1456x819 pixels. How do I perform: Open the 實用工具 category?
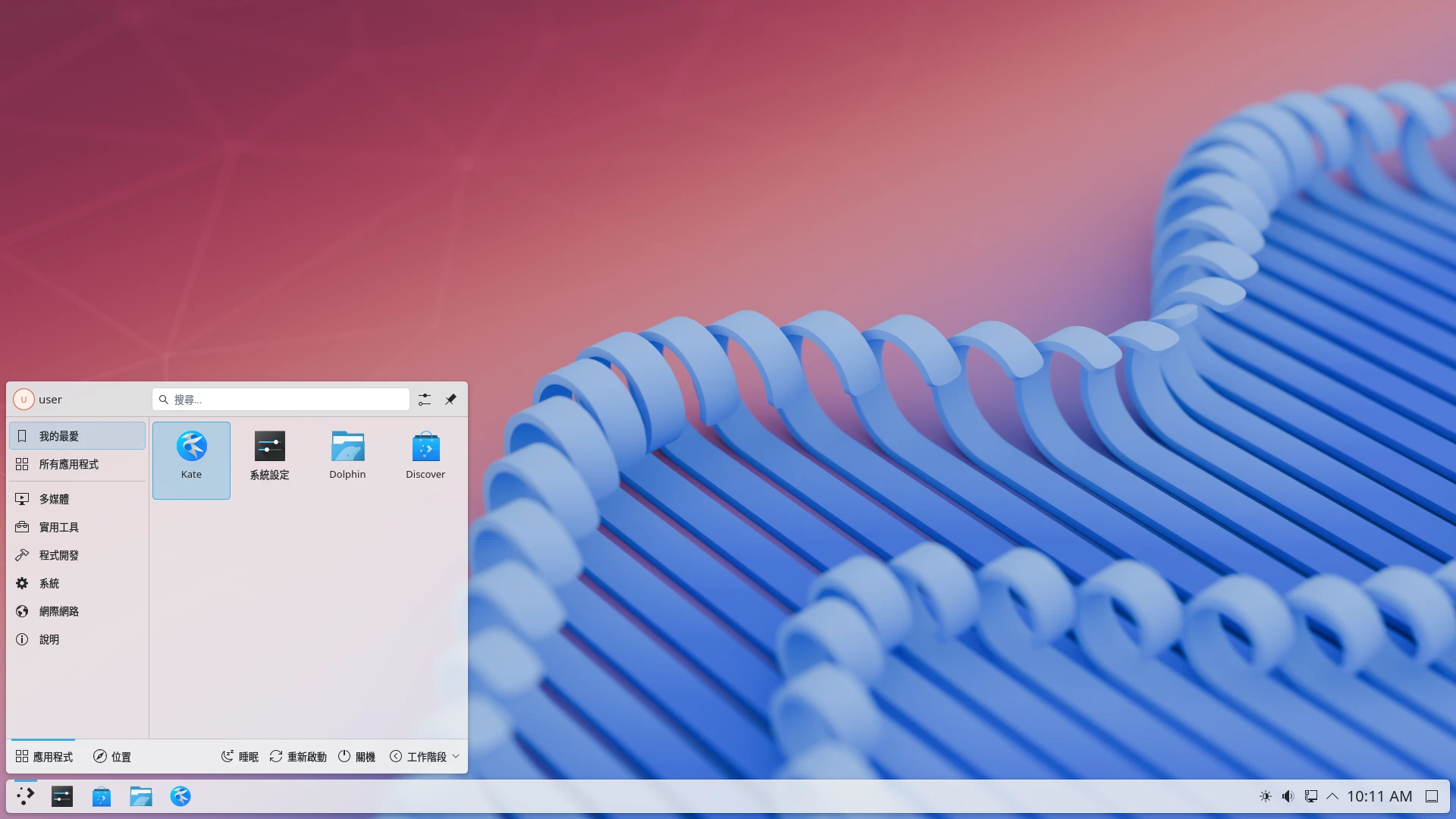point(77,527)
